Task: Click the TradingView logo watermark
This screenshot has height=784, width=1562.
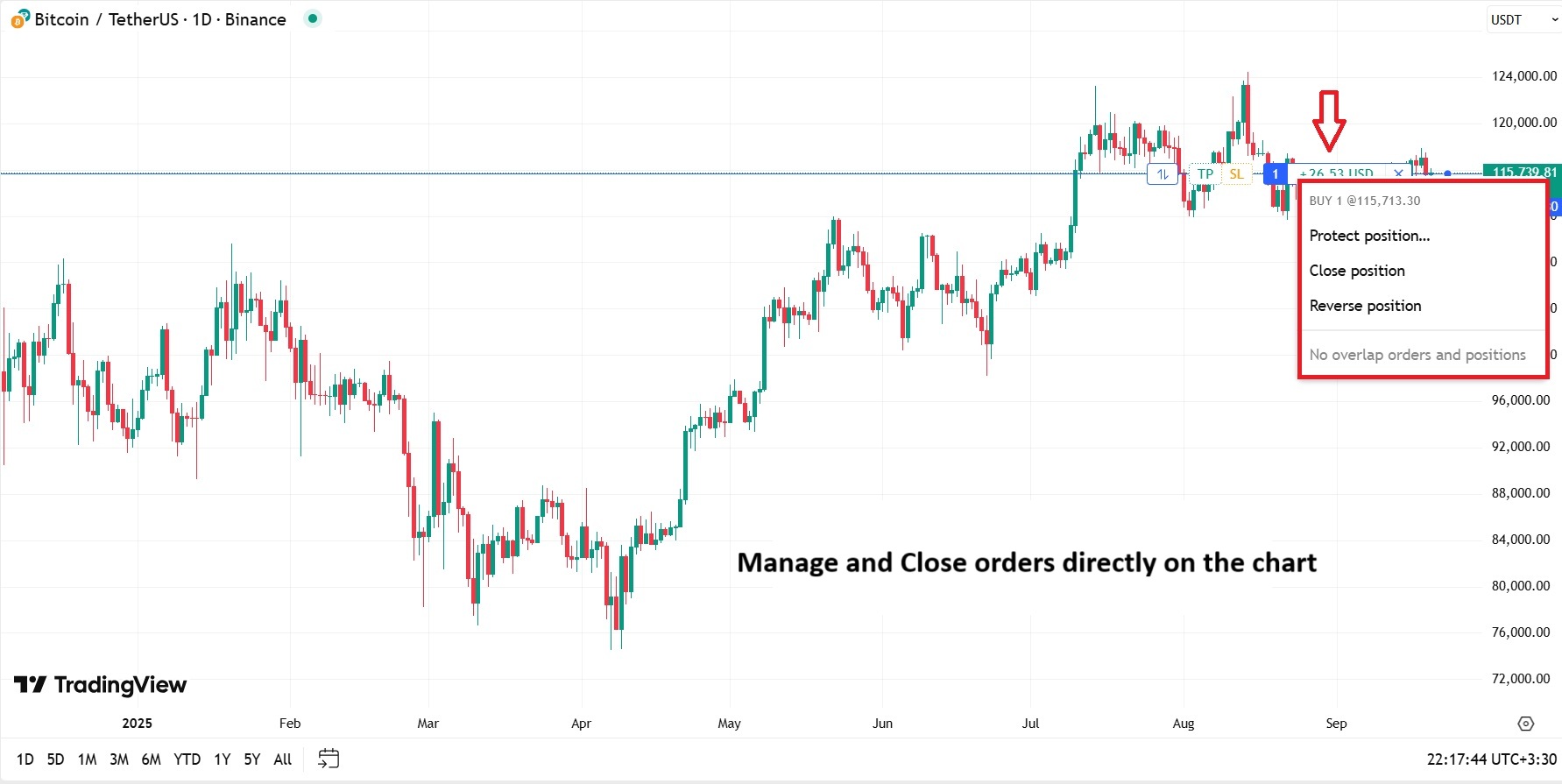Action: pos(99,685)
